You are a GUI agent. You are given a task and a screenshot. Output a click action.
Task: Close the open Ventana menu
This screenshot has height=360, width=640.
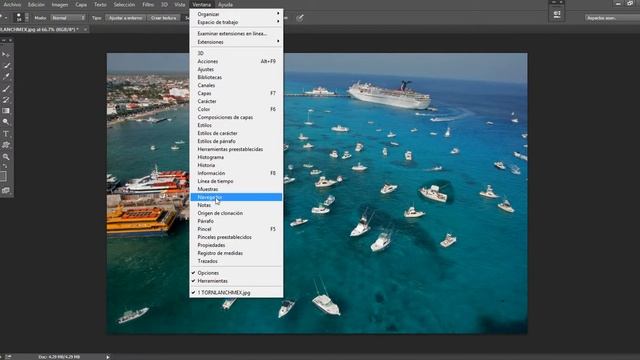pyautogui.click(x=202, y=4)
